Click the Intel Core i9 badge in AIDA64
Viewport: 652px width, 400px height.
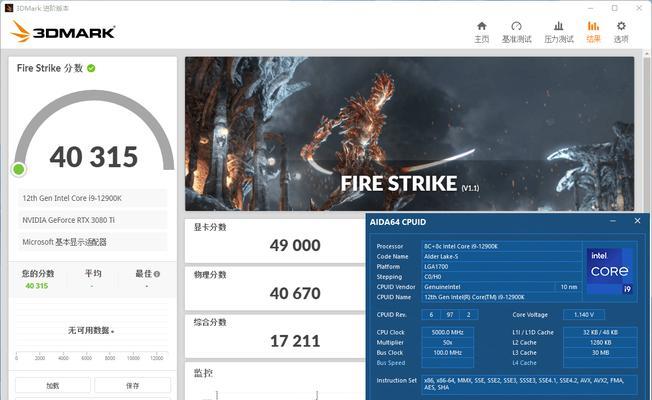(x=610, y=271)
